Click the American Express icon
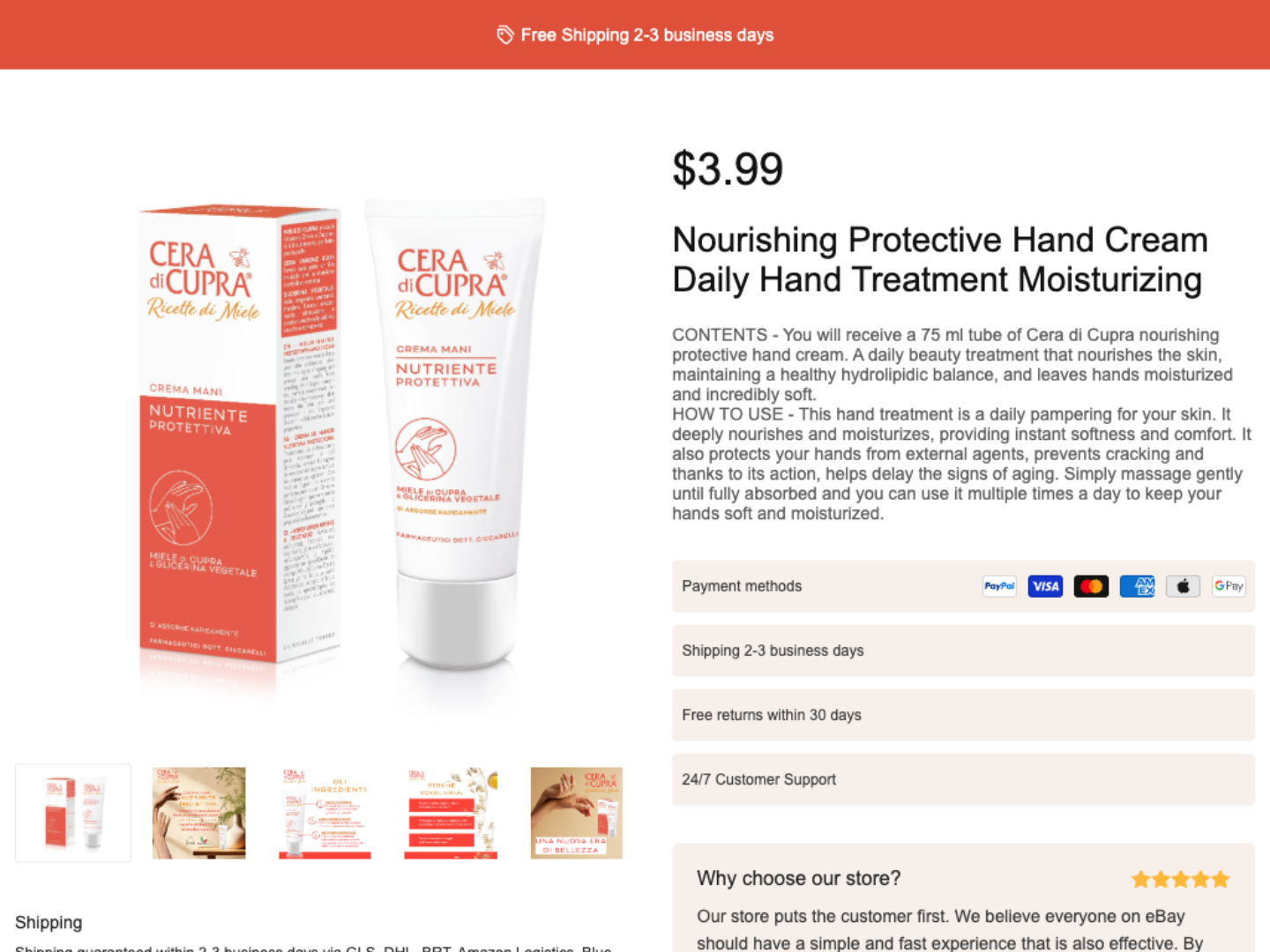This screenshot has height=952, width=1270. click(1137, 586)
